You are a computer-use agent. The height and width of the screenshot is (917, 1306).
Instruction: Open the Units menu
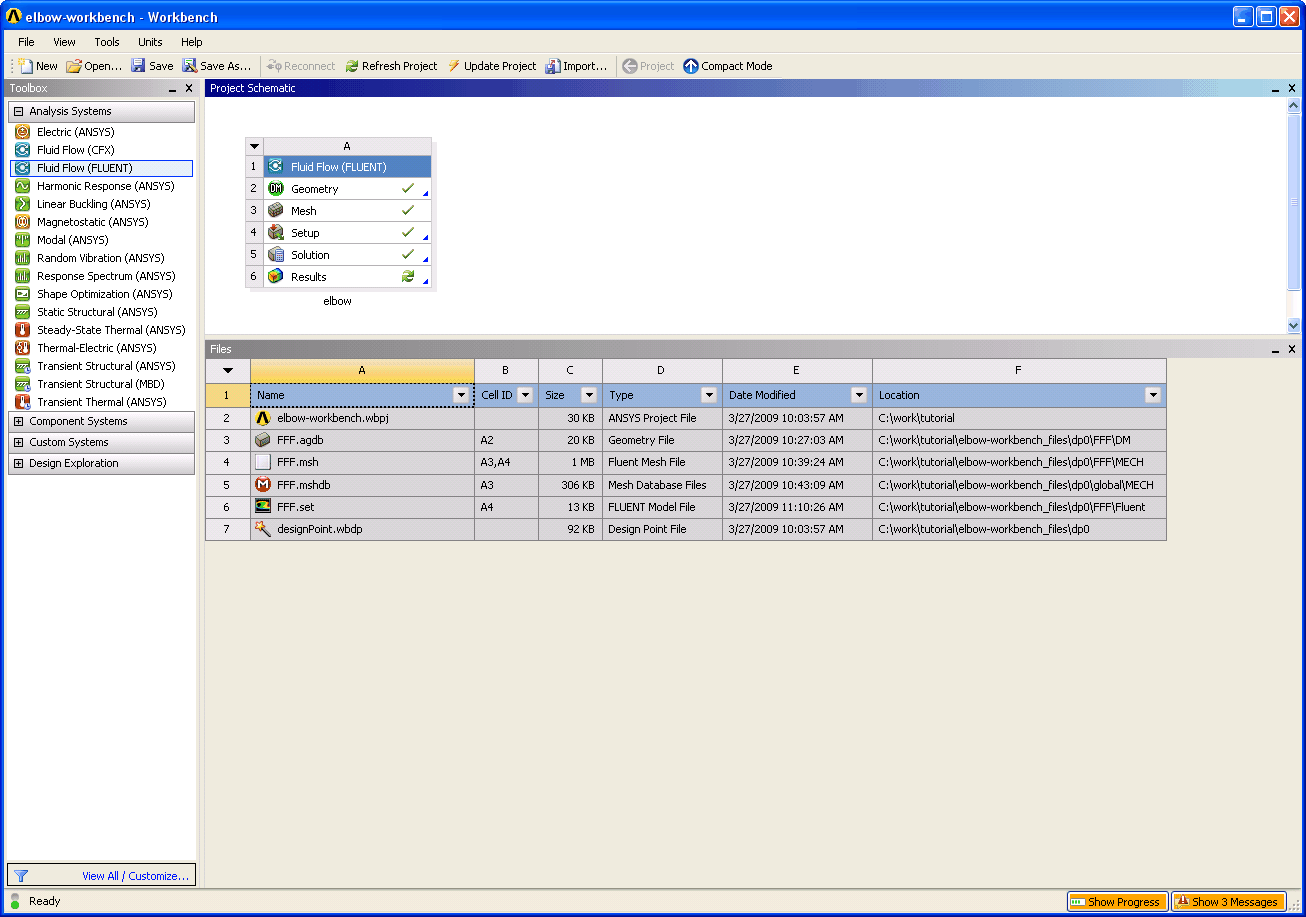(151, 42)
